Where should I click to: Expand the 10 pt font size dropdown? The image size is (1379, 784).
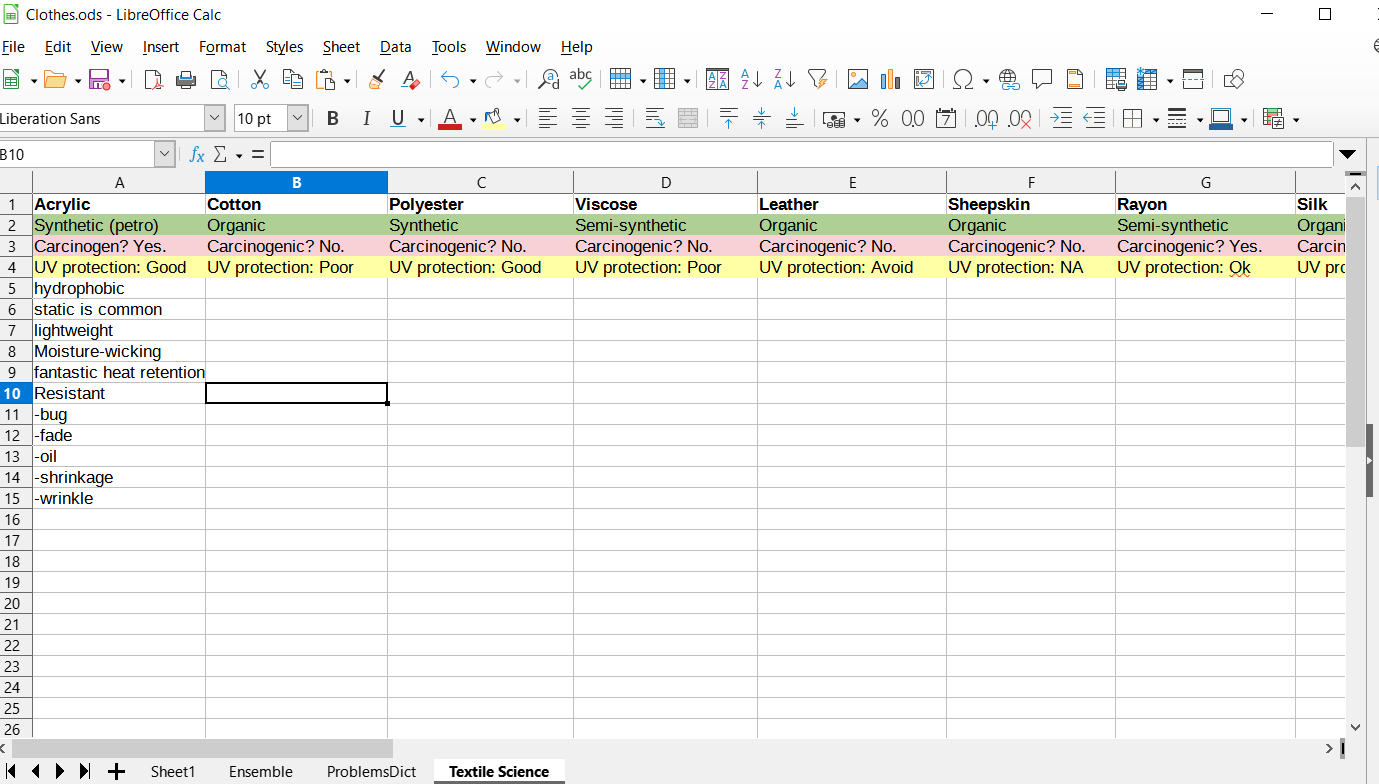coord(298,119)
